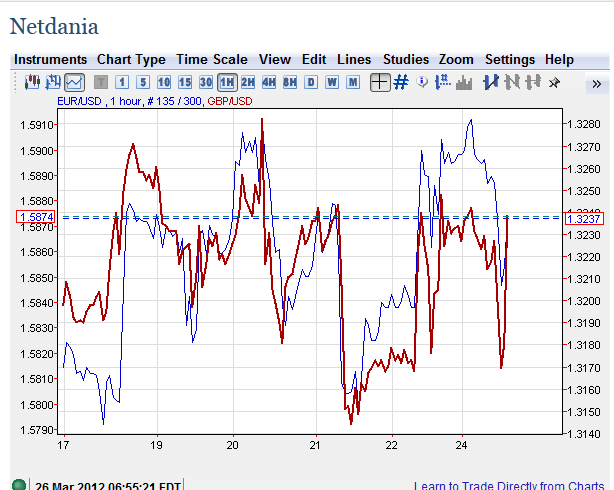Screen dimensions: 614x490
Task: Select the daily (D) time scale
Action: click(311, 82)
